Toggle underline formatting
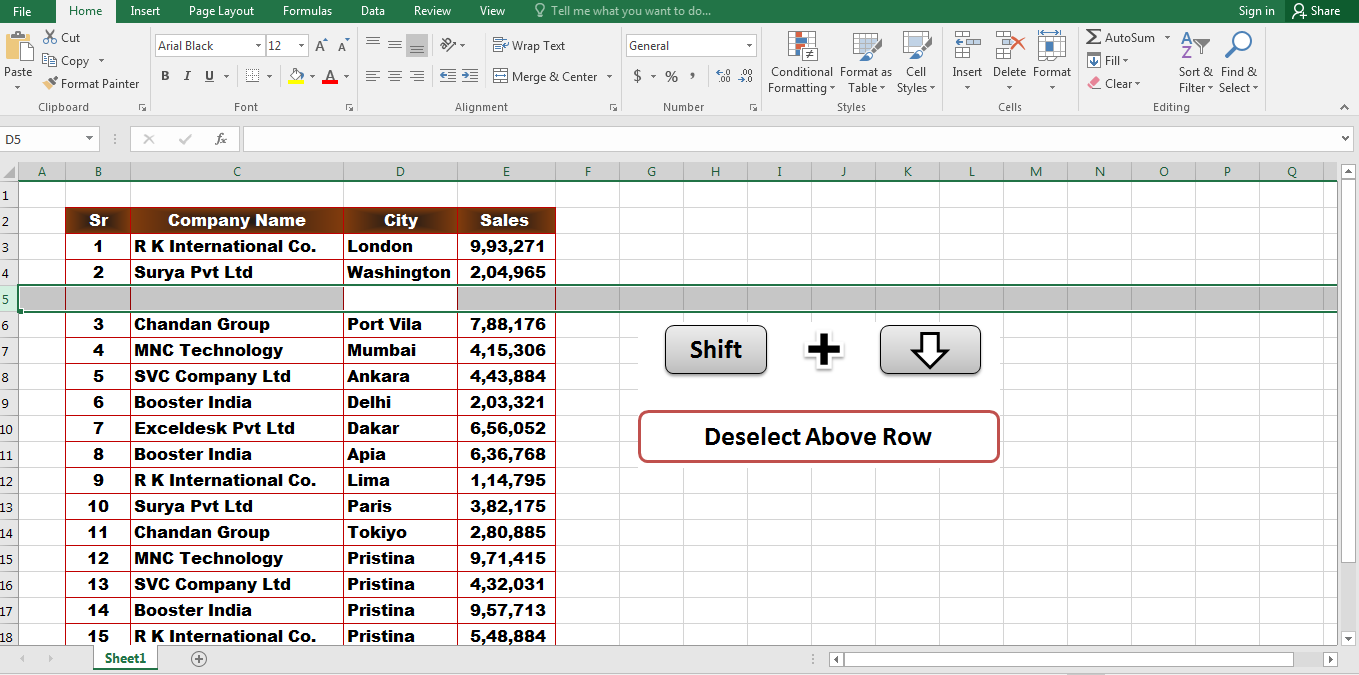Viewport: 1359px width, 675px height. [x=206, y=76]
